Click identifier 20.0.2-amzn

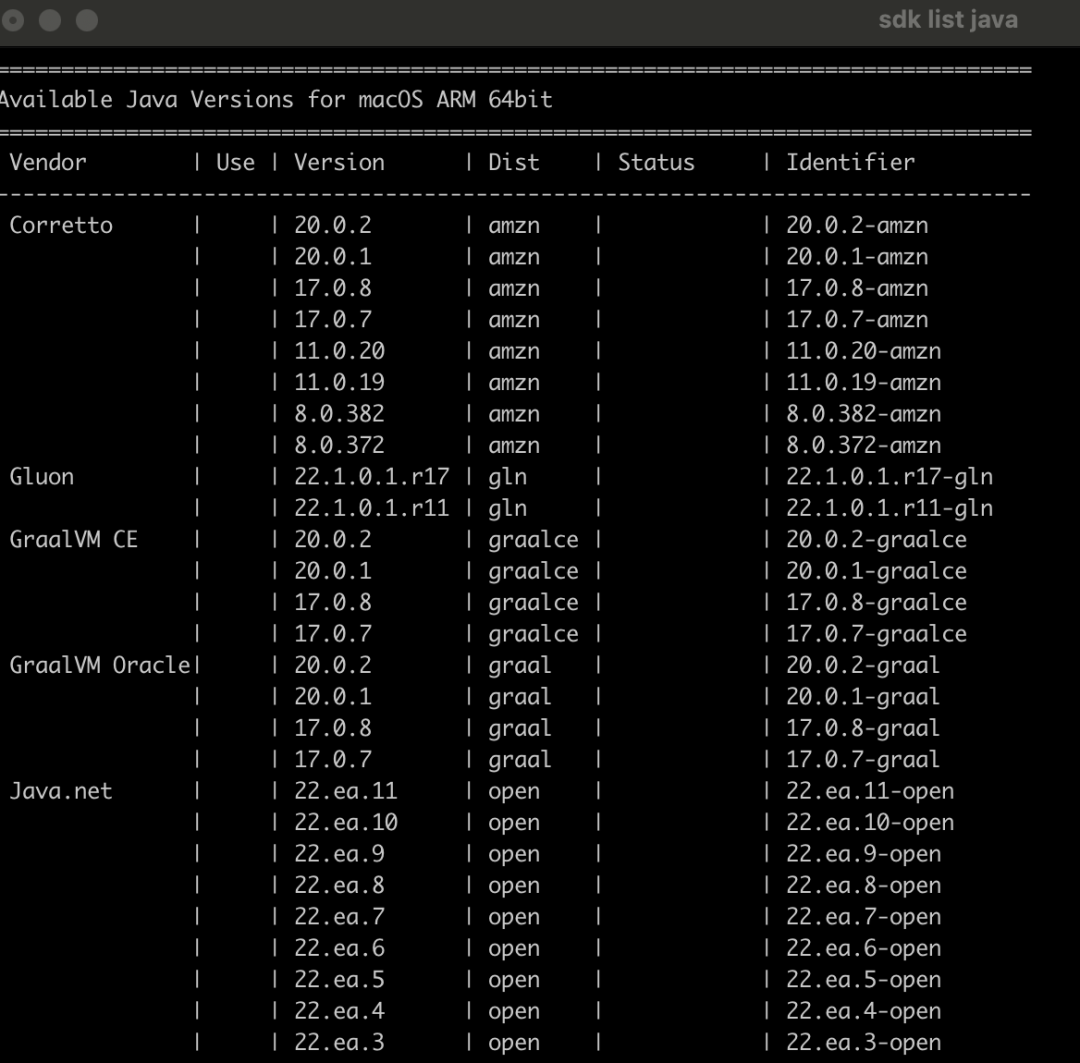[858, 225]
